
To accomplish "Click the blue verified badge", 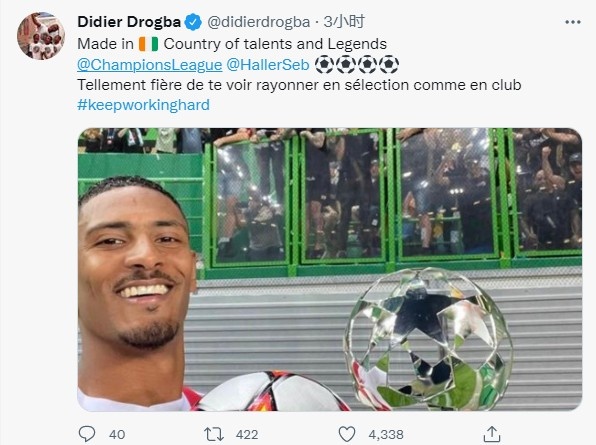I will (193, 22).
